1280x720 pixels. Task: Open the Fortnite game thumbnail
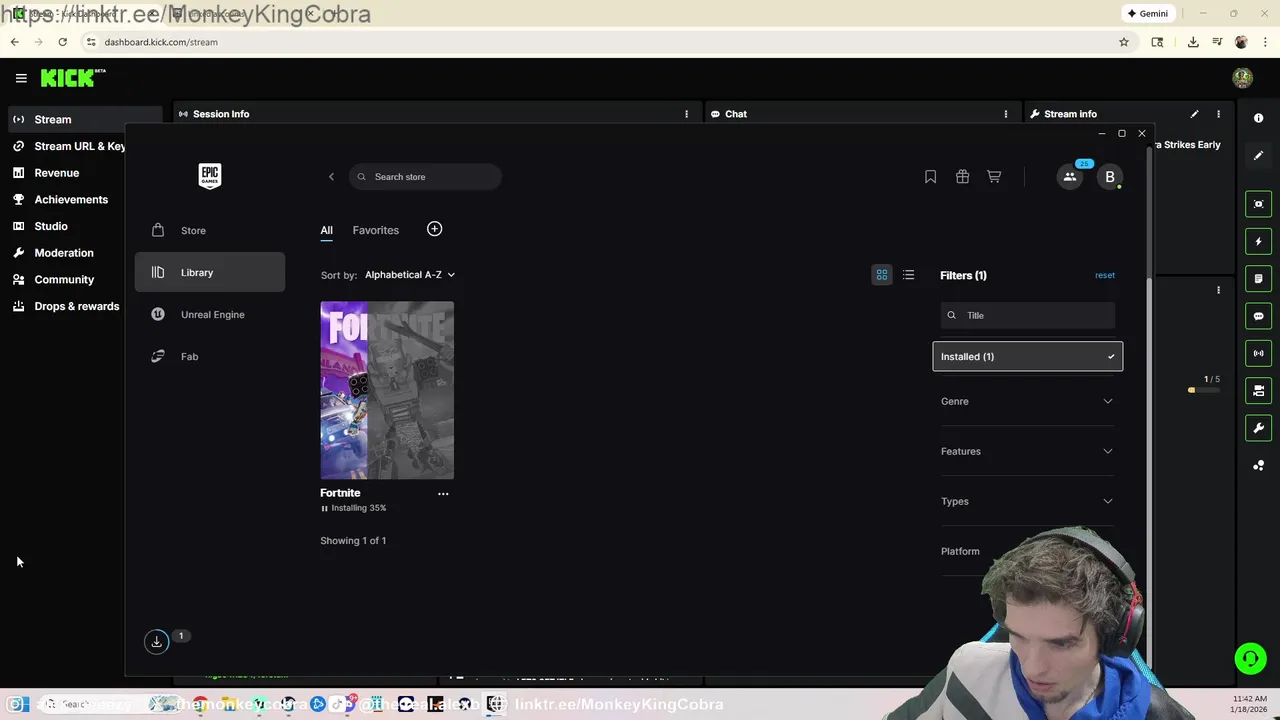[387, 390]
